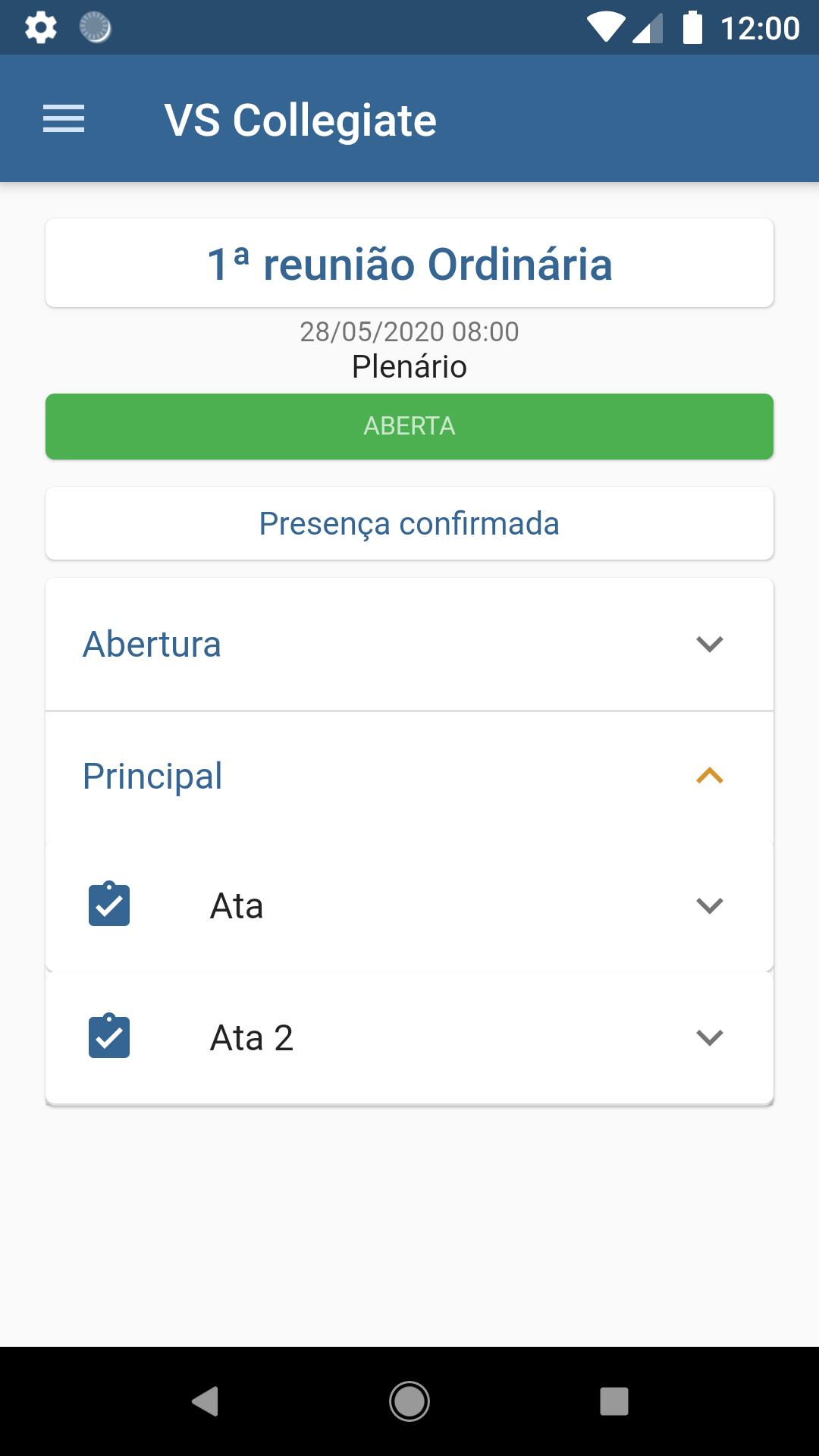The image size is (819, 1456).
Task: Tap the 1ª reunião Ordinária title card
Action: click(x=409, y=263)
